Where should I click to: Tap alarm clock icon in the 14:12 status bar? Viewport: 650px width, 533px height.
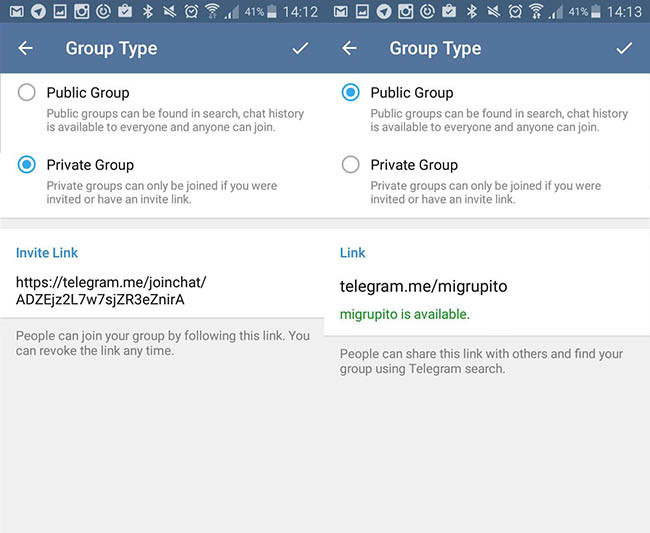click(x=191, y=11)
